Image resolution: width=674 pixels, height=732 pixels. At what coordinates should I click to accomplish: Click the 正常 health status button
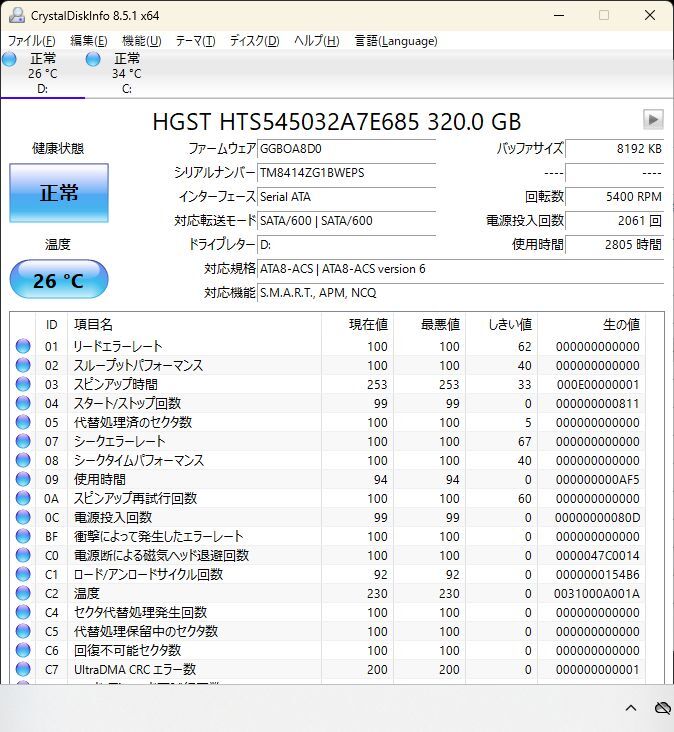pyautogui.click(x=59, y=193)
